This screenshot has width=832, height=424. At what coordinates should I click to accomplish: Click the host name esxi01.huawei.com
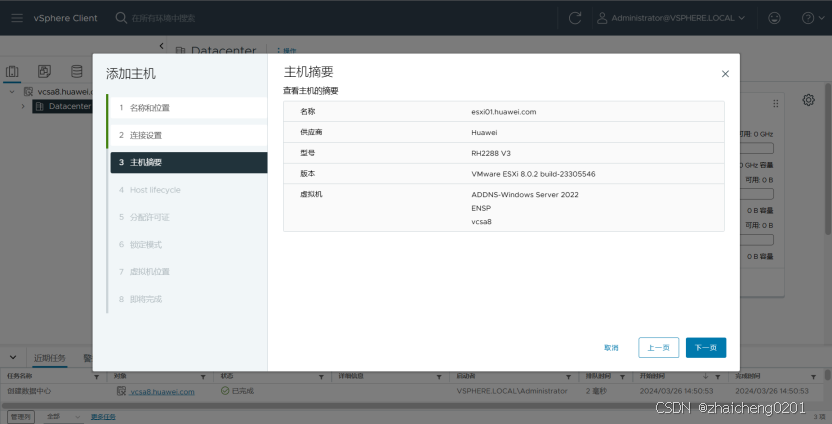click(x=504, y=112)
